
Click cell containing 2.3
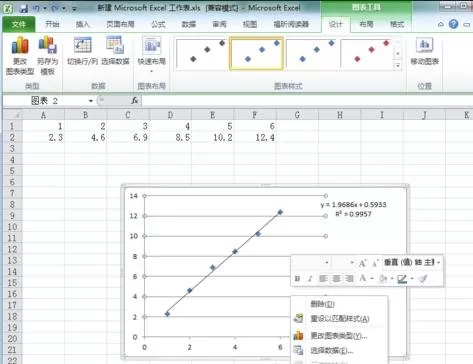(43, 137)
